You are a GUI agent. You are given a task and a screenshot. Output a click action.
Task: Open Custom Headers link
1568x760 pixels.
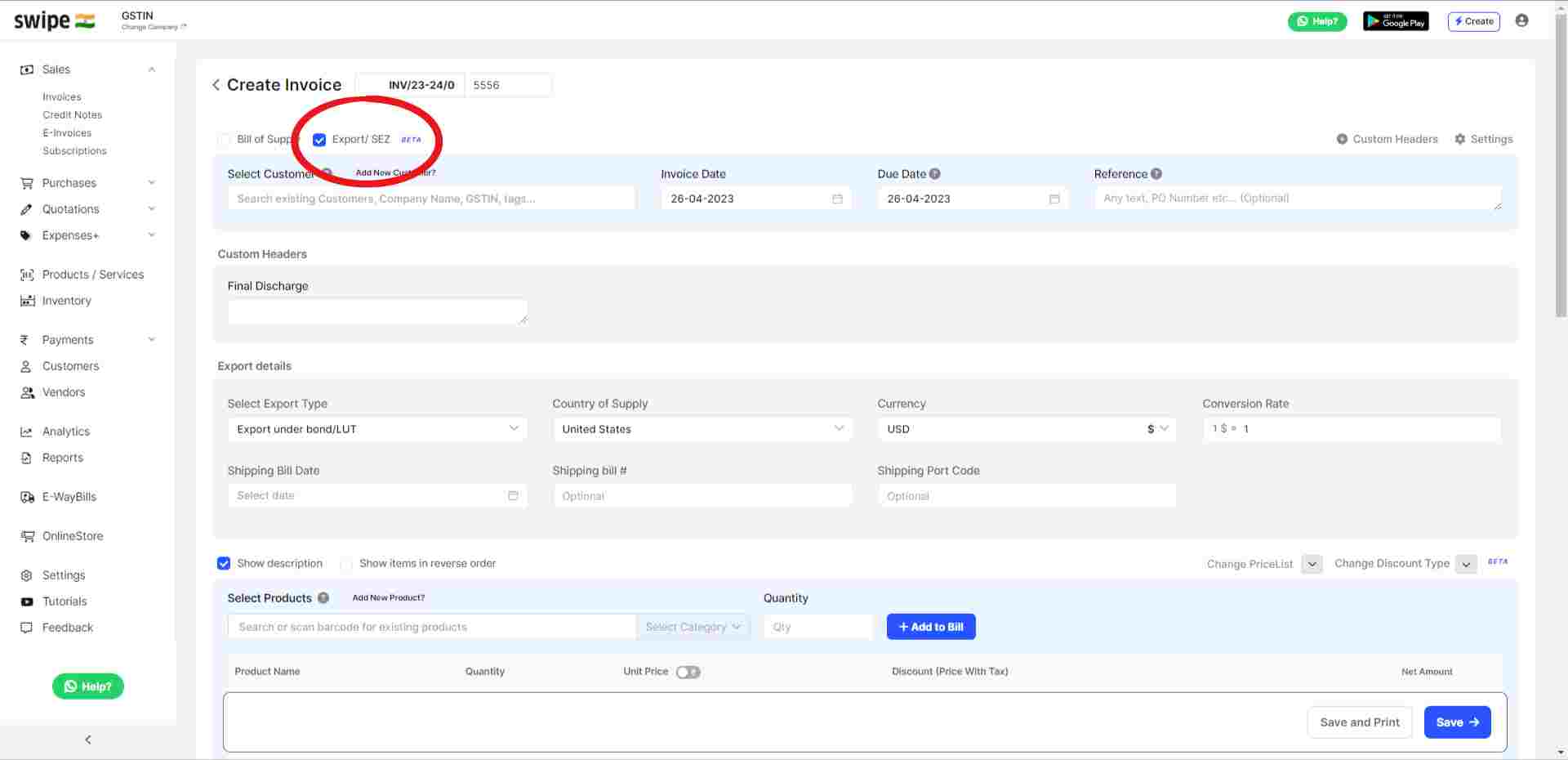tap(1388, 140)
